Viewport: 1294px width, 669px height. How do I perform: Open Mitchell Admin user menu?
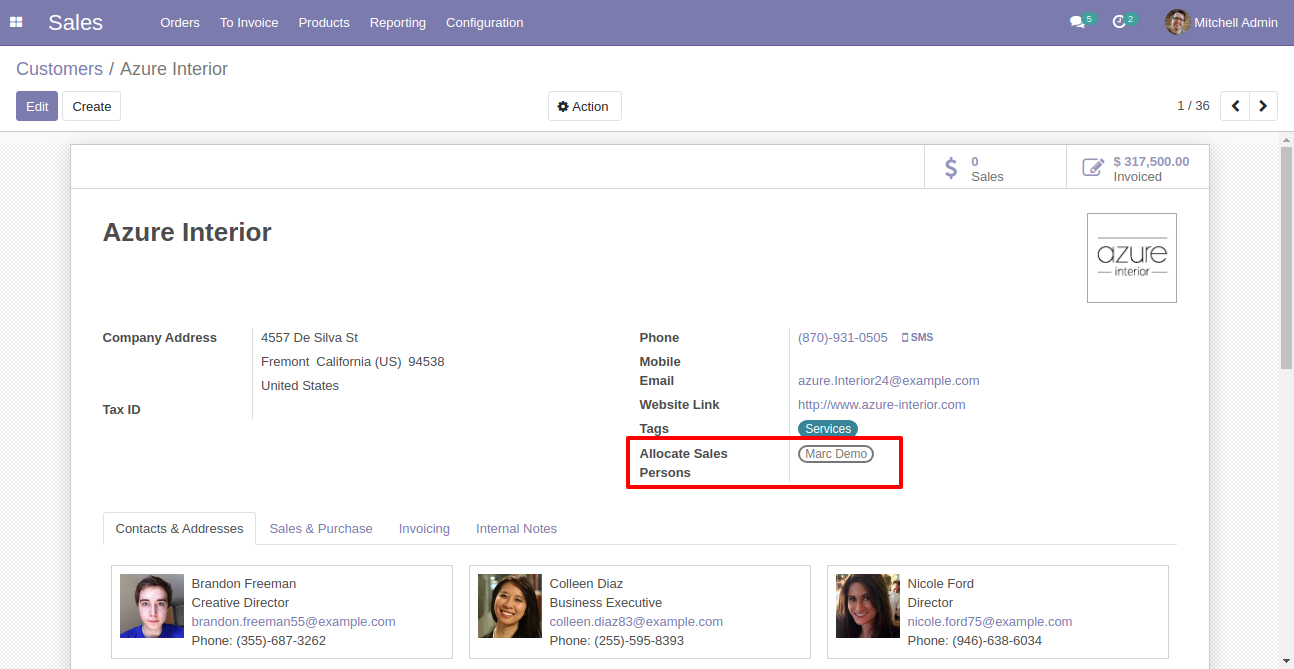click(x=1221, y=22)
